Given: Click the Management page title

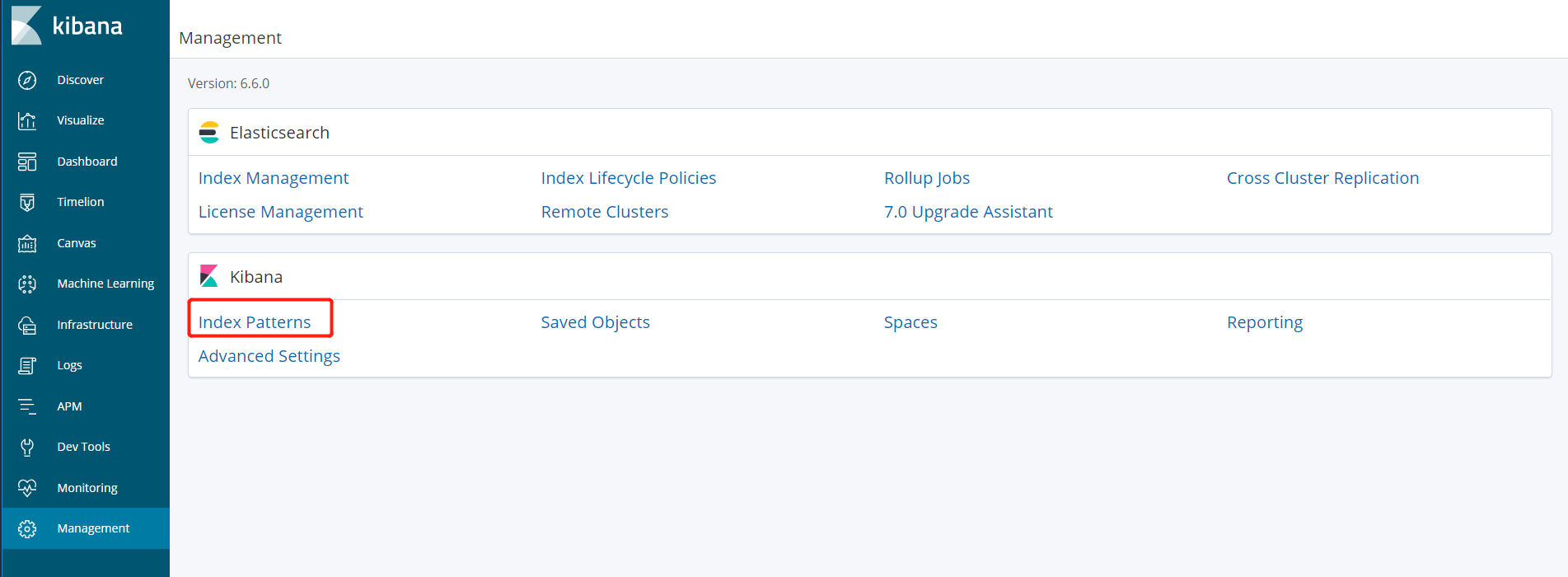Looking at the screenshot, I should [231, 38].
